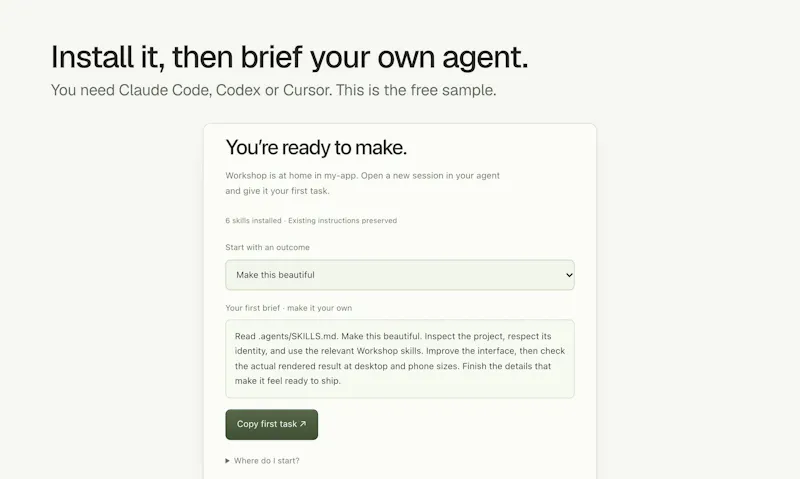Screen dimensions: 800x479
Task: Click the "Copy first task" button
Action: click(x=271, y=424)
